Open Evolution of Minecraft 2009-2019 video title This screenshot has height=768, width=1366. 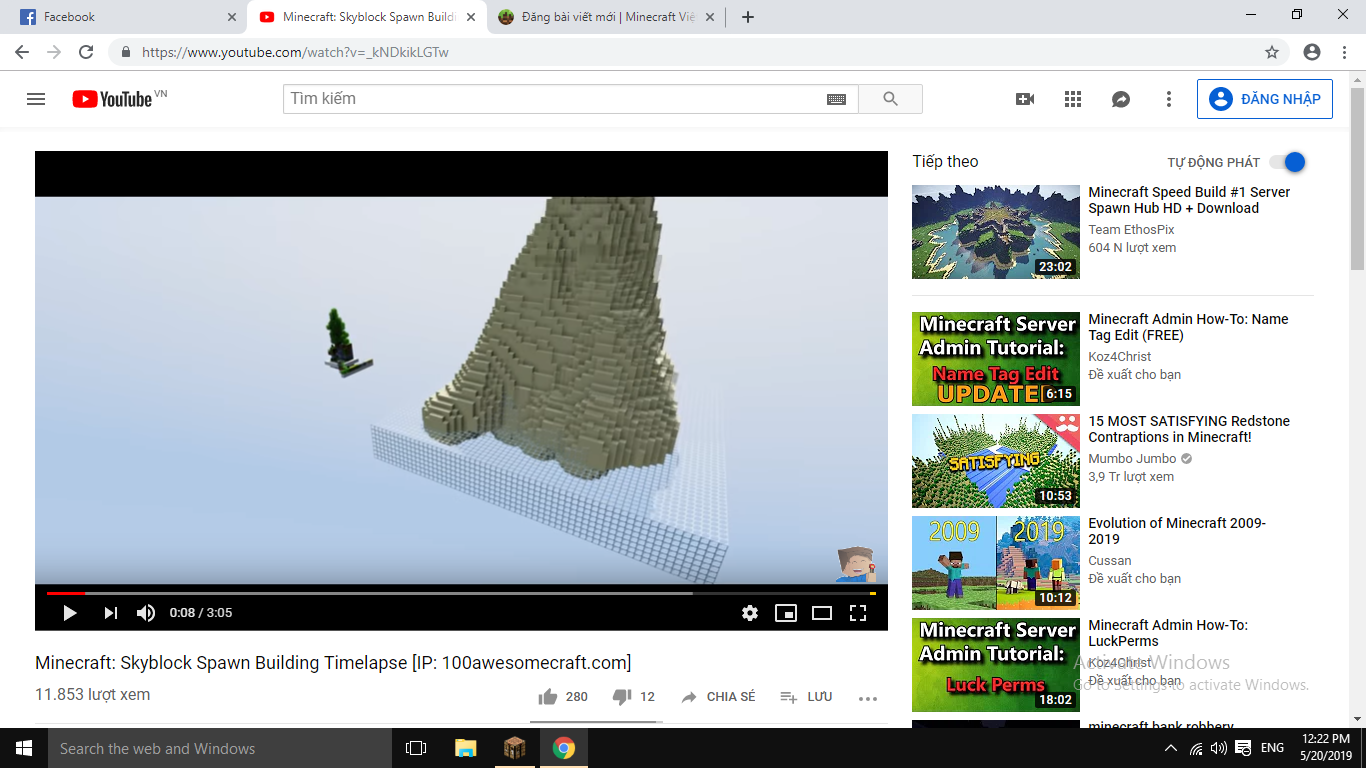pos(1177,531)
